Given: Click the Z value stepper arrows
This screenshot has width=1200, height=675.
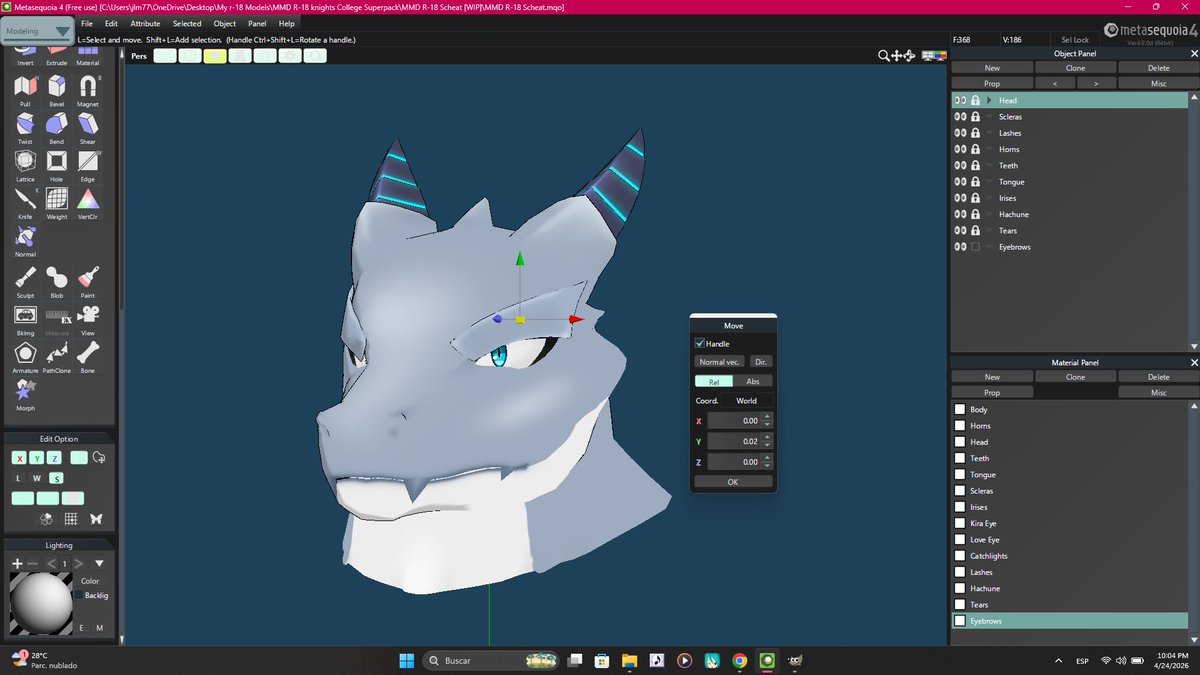Looking at the screenshot, I should point(766,462).
